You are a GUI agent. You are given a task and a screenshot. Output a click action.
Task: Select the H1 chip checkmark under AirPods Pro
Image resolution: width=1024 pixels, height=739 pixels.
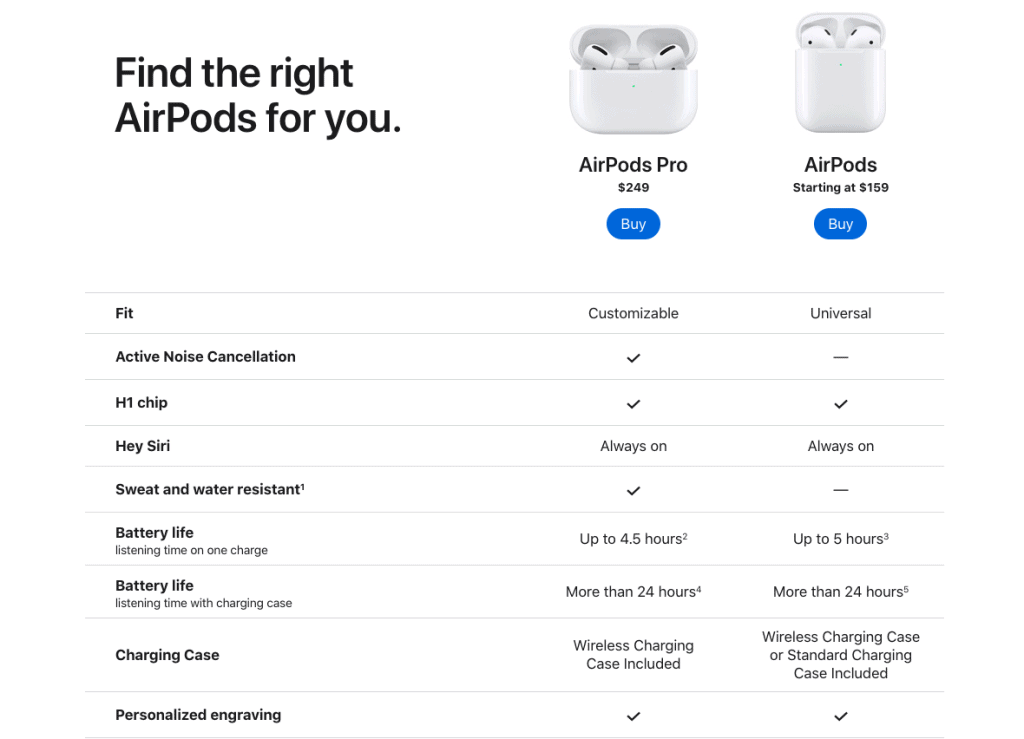(633, 404)
